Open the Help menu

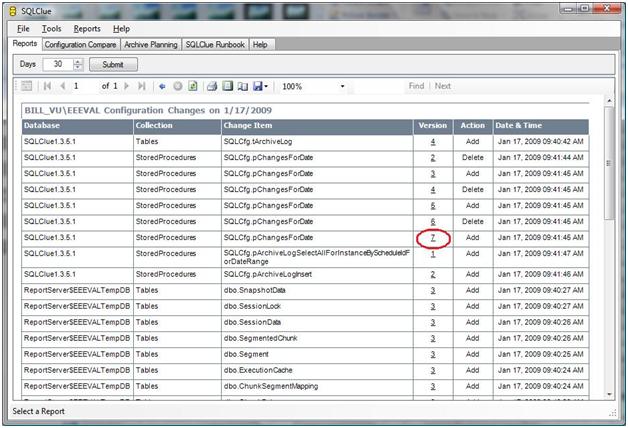point(121,29)
